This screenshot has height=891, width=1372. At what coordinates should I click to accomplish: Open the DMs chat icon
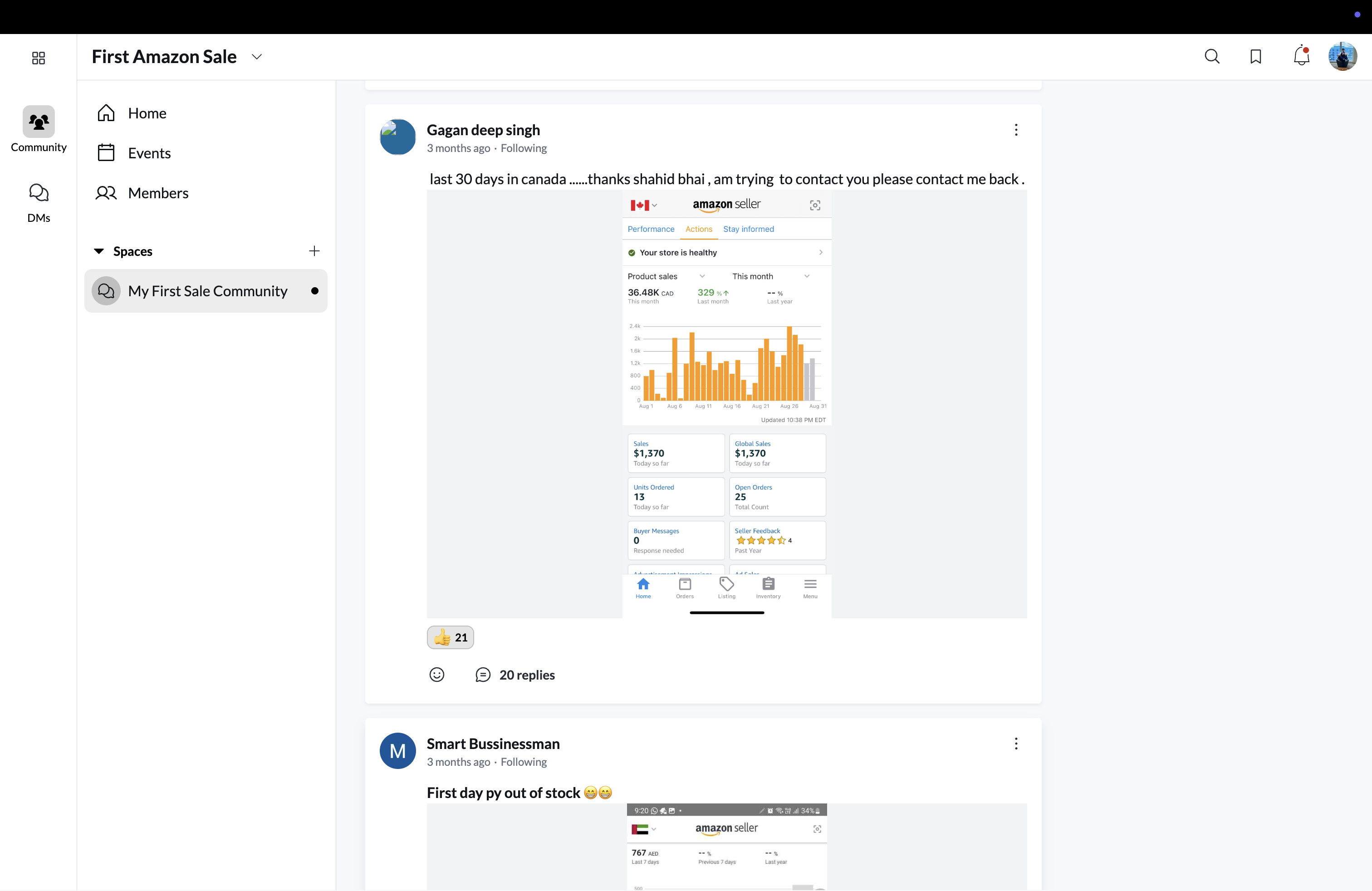click(39, 192)
